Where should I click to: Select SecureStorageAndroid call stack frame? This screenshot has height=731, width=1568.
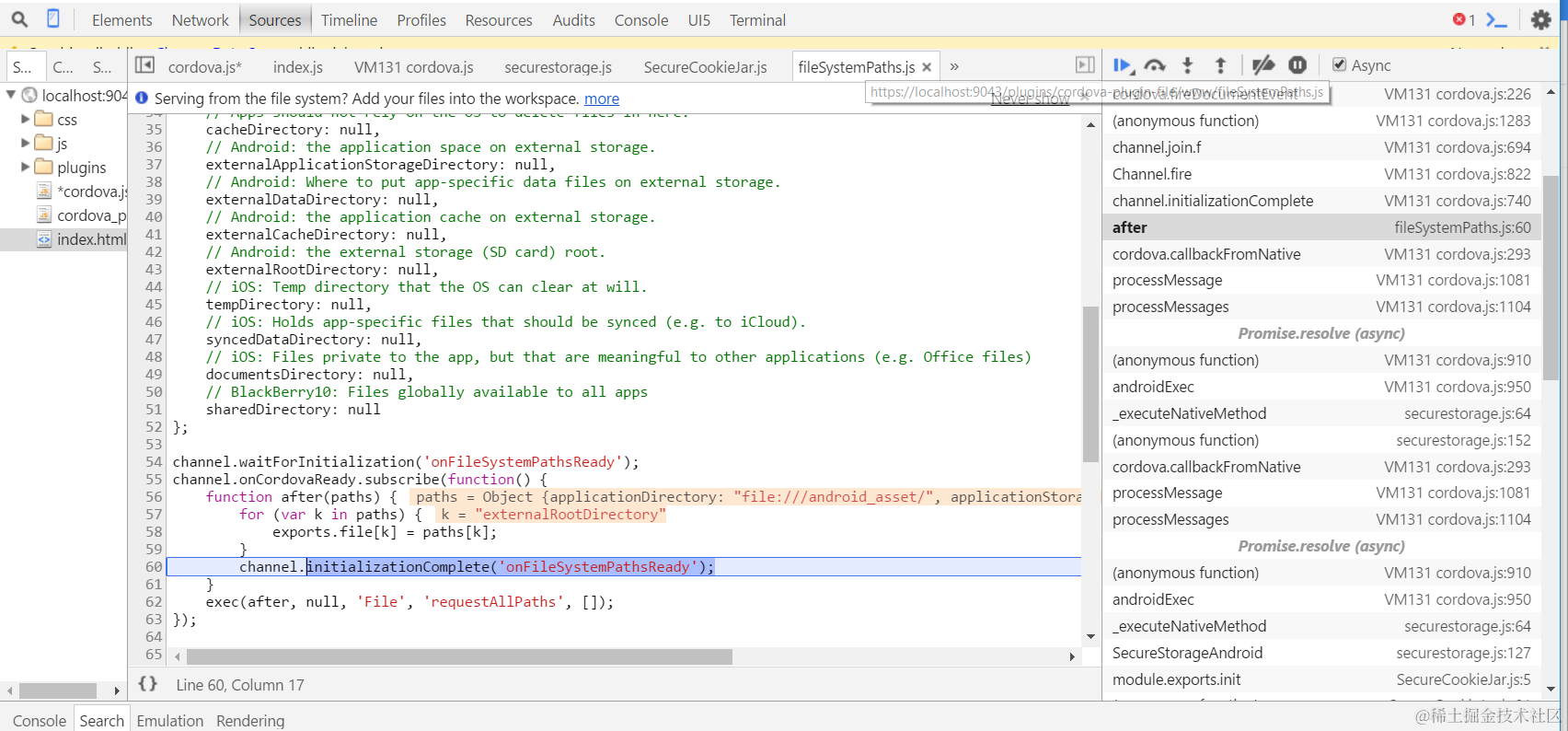(1321, 653)
